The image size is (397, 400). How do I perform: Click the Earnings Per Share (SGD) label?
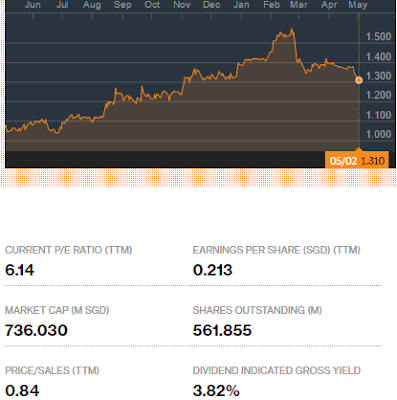point(276,250)
